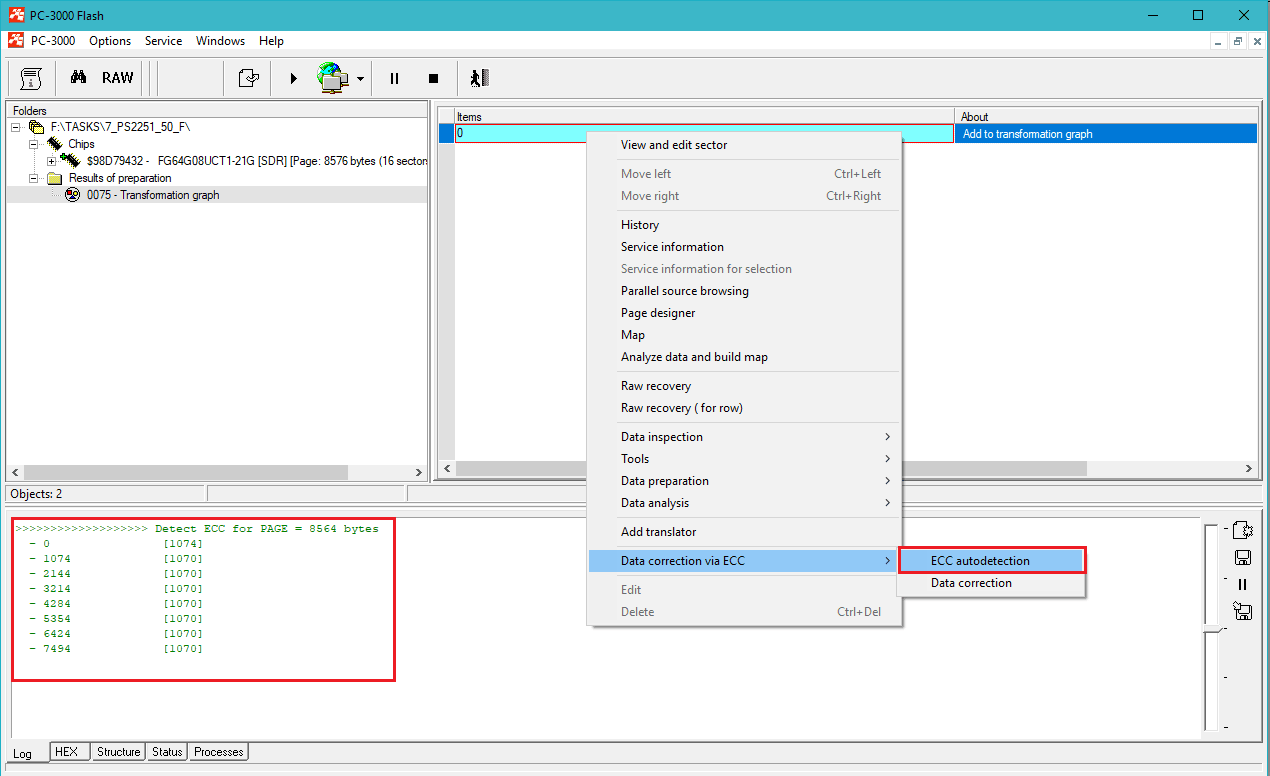Select the 0075 - Transformation graph tree item

[x=153, y=195]
